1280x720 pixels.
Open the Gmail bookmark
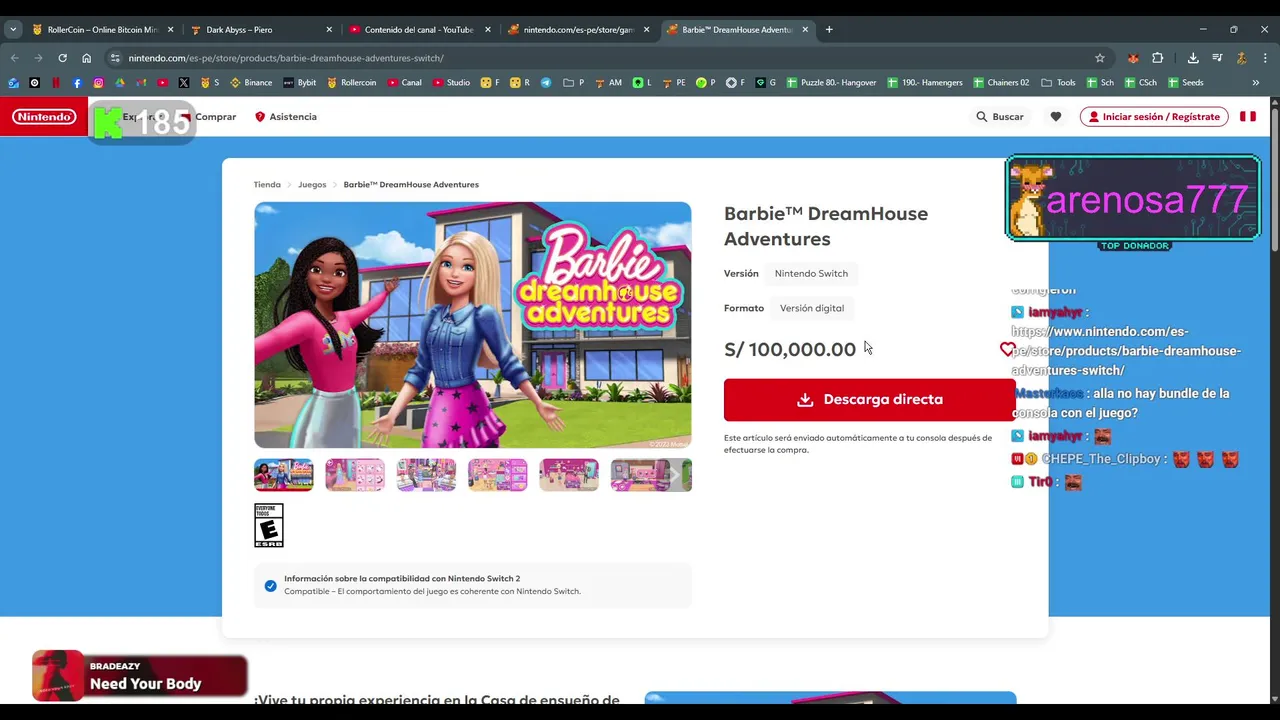(141, 83)
